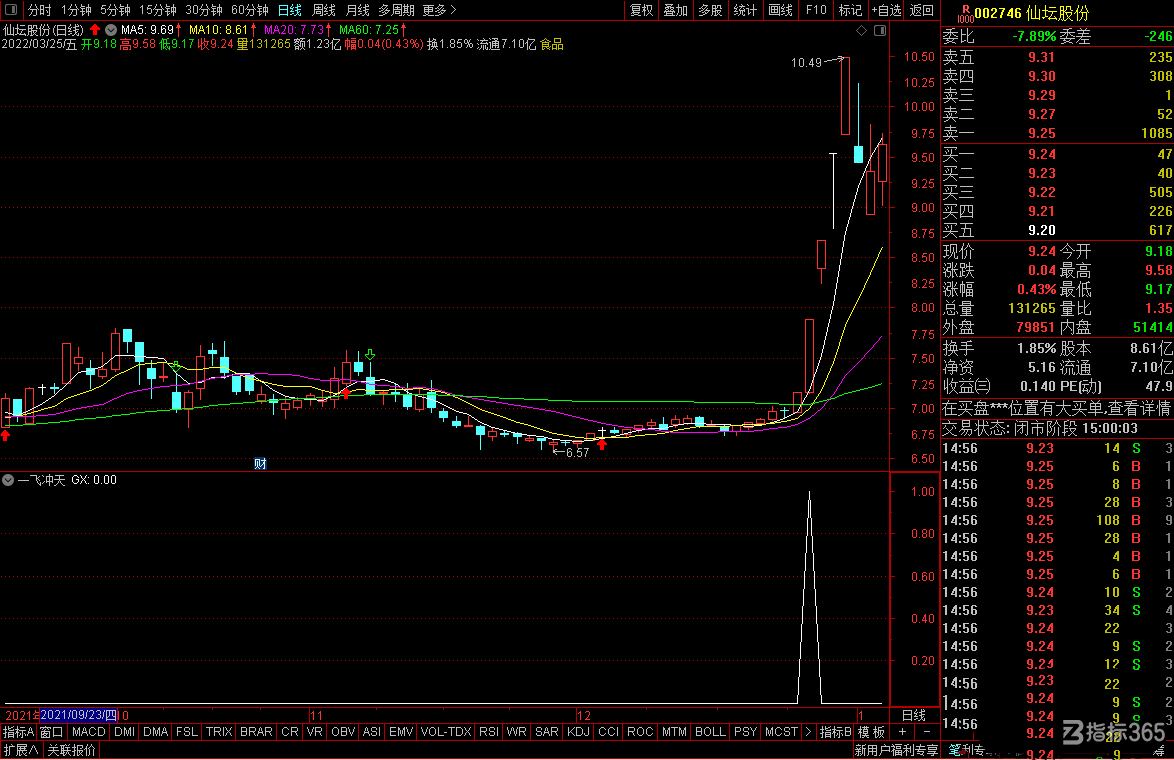Select the EMV indicator
The image size is (1174, 760).
point(401,732)
